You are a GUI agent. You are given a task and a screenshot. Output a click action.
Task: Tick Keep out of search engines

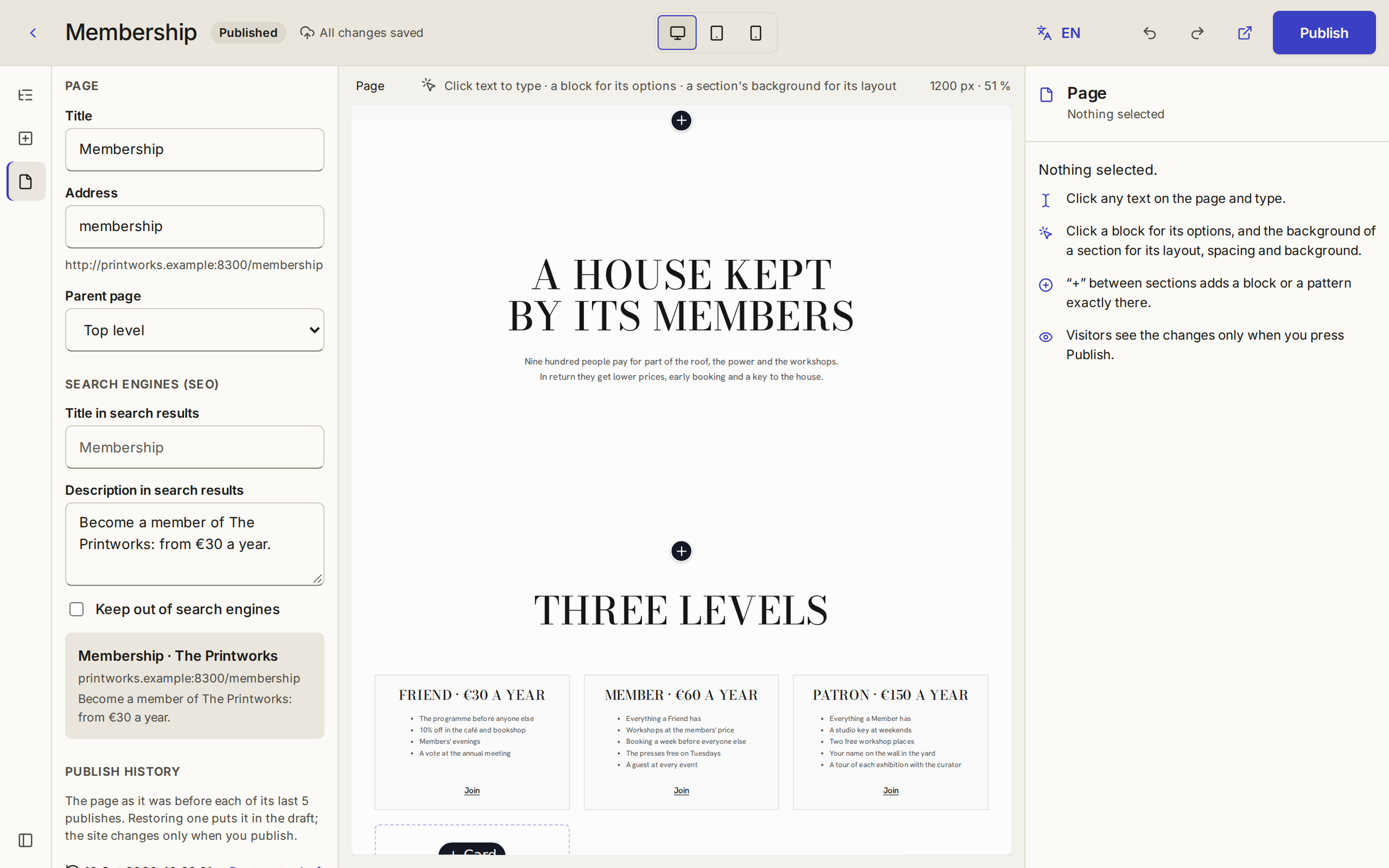[x=76, y=609]
